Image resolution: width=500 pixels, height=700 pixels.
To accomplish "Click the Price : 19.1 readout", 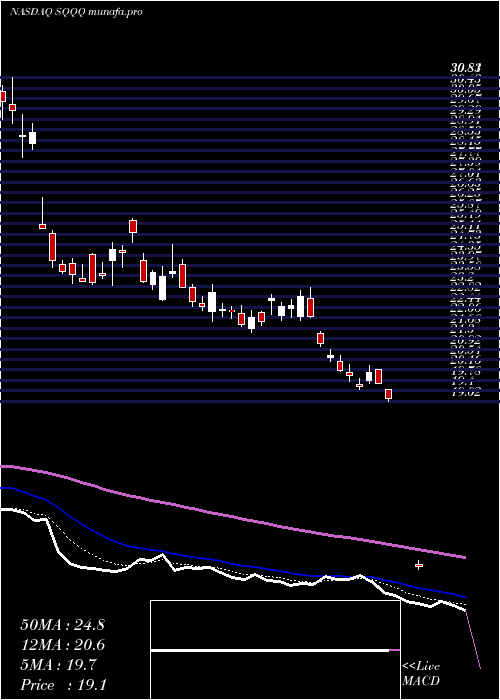I will click(62, 685).
